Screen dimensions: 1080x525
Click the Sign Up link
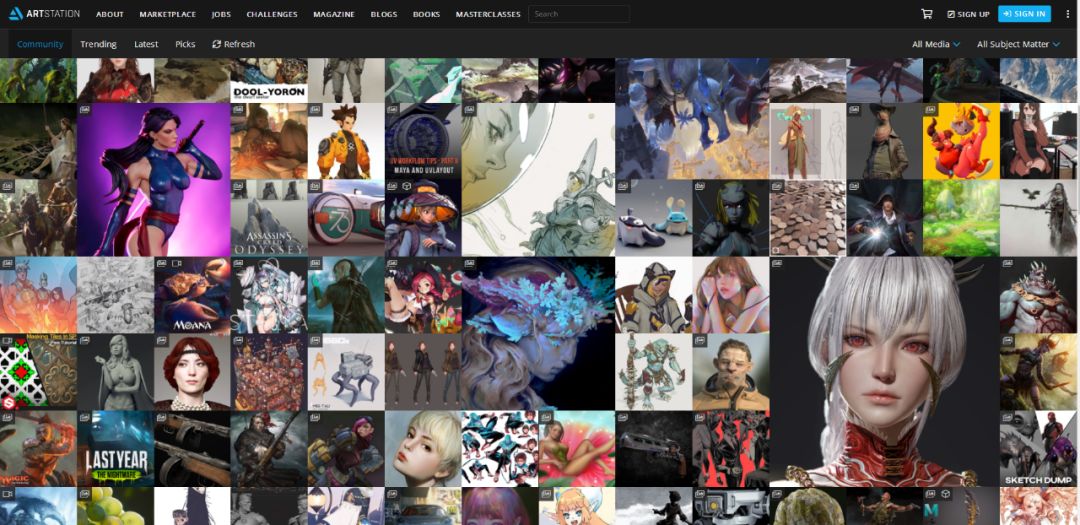click(x=968, y=14)
